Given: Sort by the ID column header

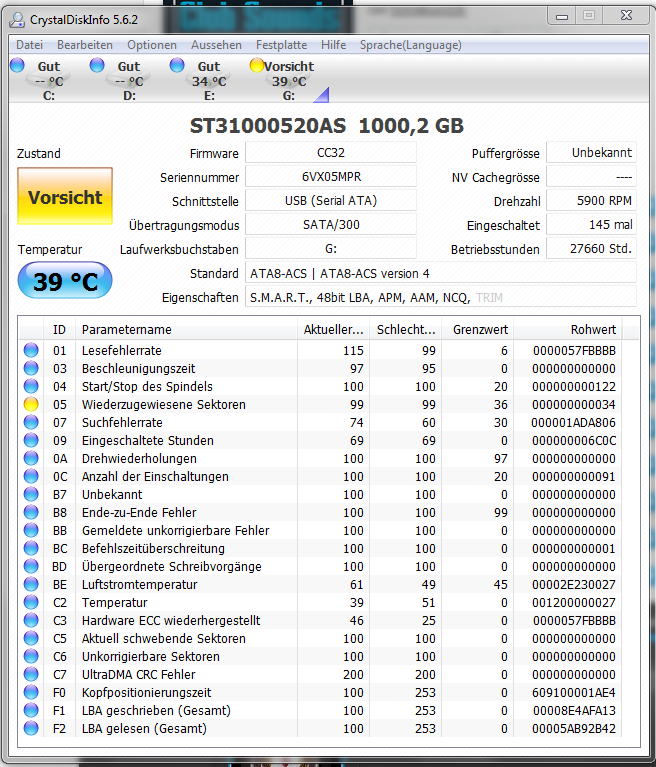Looking at the screenshot, I should pos(59,330).
